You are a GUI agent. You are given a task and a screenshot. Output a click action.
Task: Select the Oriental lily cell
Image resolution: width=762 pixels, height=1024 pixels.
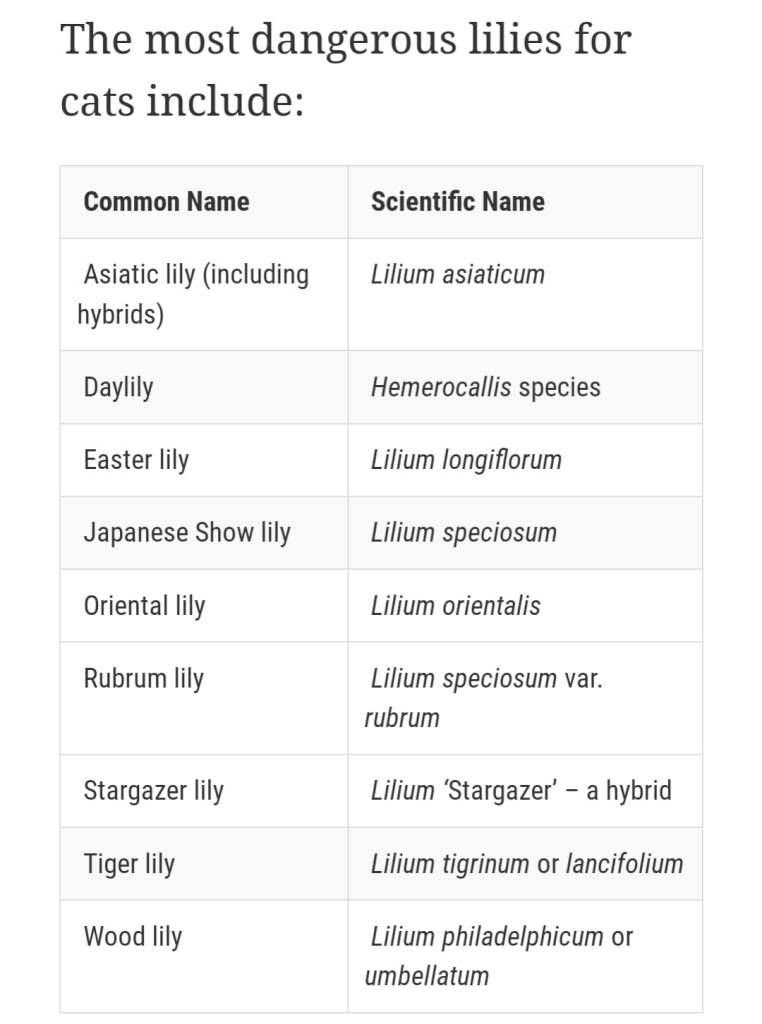tap(144, 606)
